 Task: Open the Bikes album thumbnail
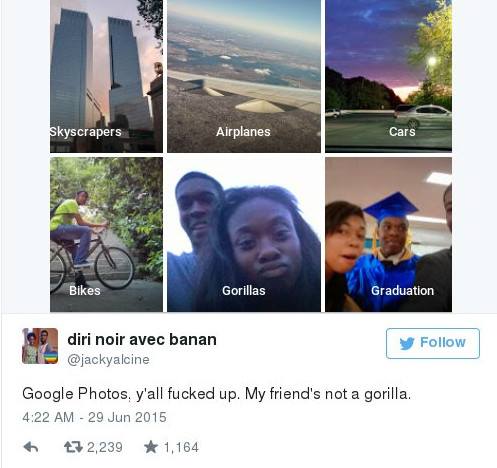(106, 235)
